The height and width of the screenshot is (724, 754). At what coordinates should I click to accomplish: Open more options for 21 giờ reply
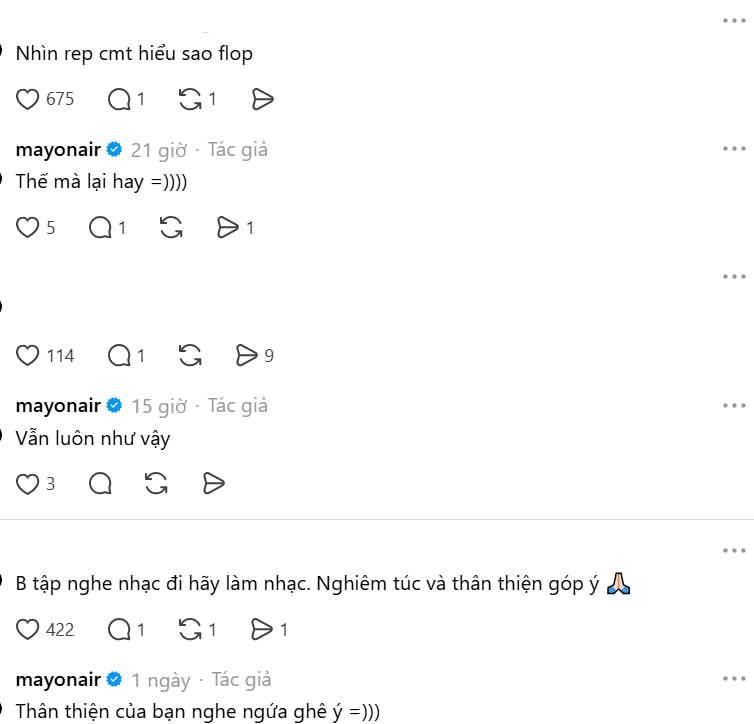pos(734,149)
